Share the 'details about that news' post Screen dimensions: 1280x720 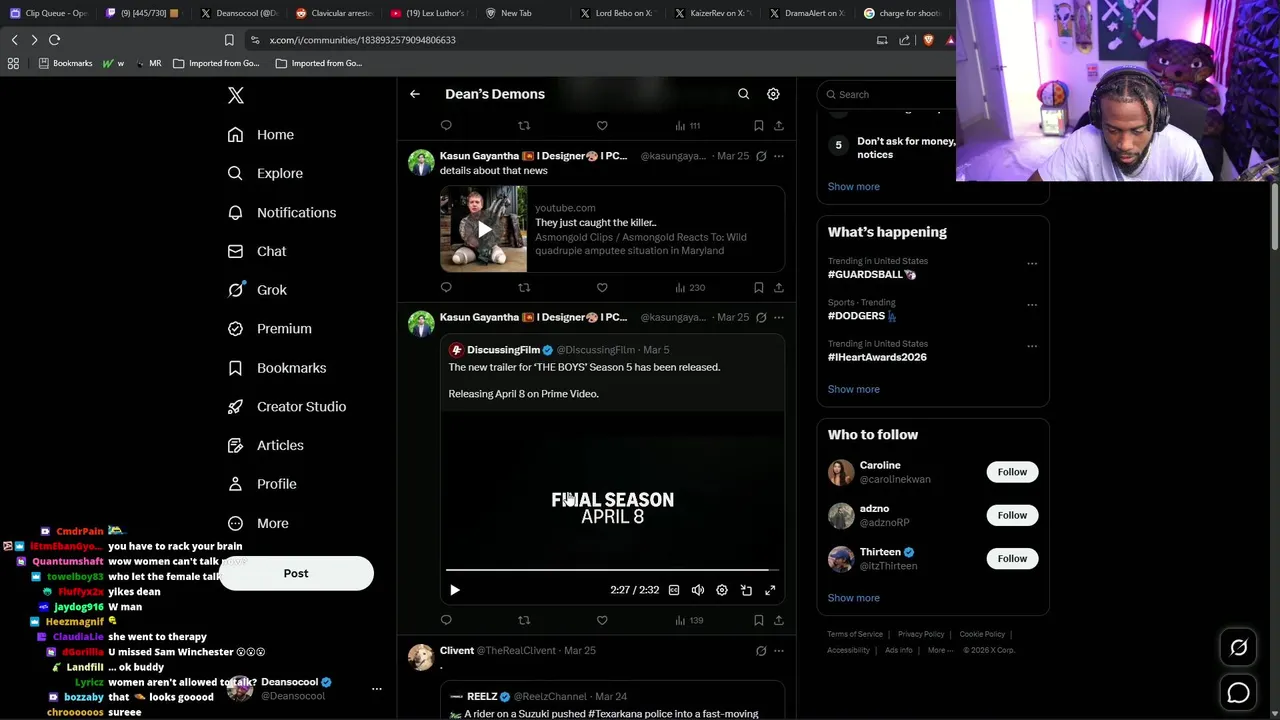[779, 287]
